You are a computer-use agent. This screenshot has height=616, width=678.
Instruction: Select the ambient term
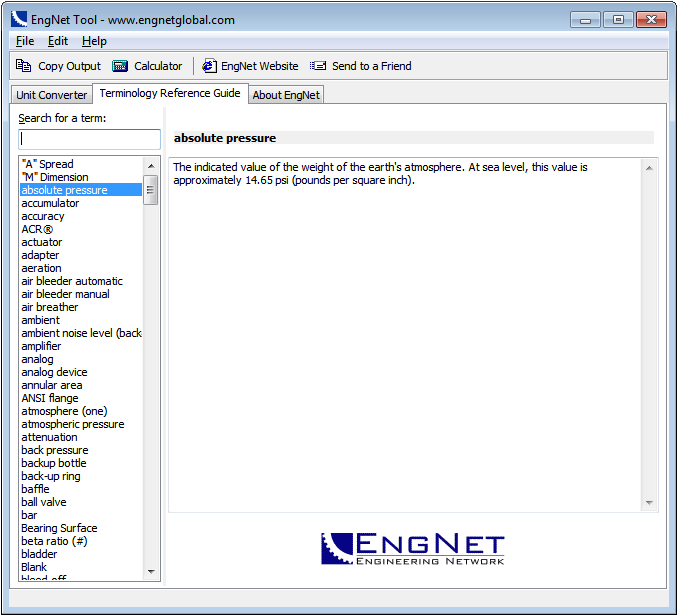pyautogui.click(x=81, y=320)
